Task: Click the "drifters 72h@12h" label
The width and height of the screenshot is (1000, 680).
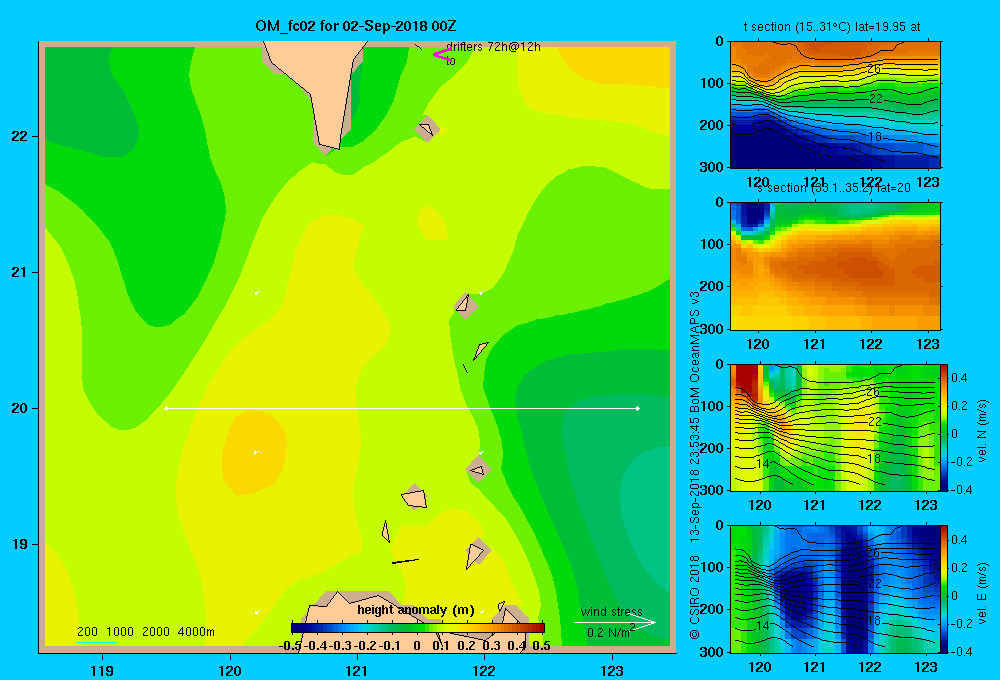Action: point(493,47)
